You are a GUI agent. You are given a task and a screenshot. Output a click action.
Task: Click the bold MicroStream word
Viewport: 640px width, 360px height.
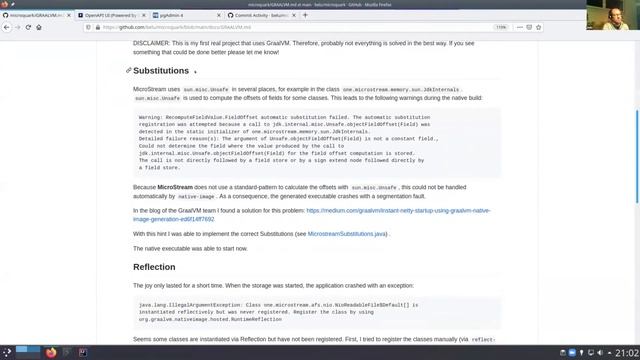coord(175,187)
